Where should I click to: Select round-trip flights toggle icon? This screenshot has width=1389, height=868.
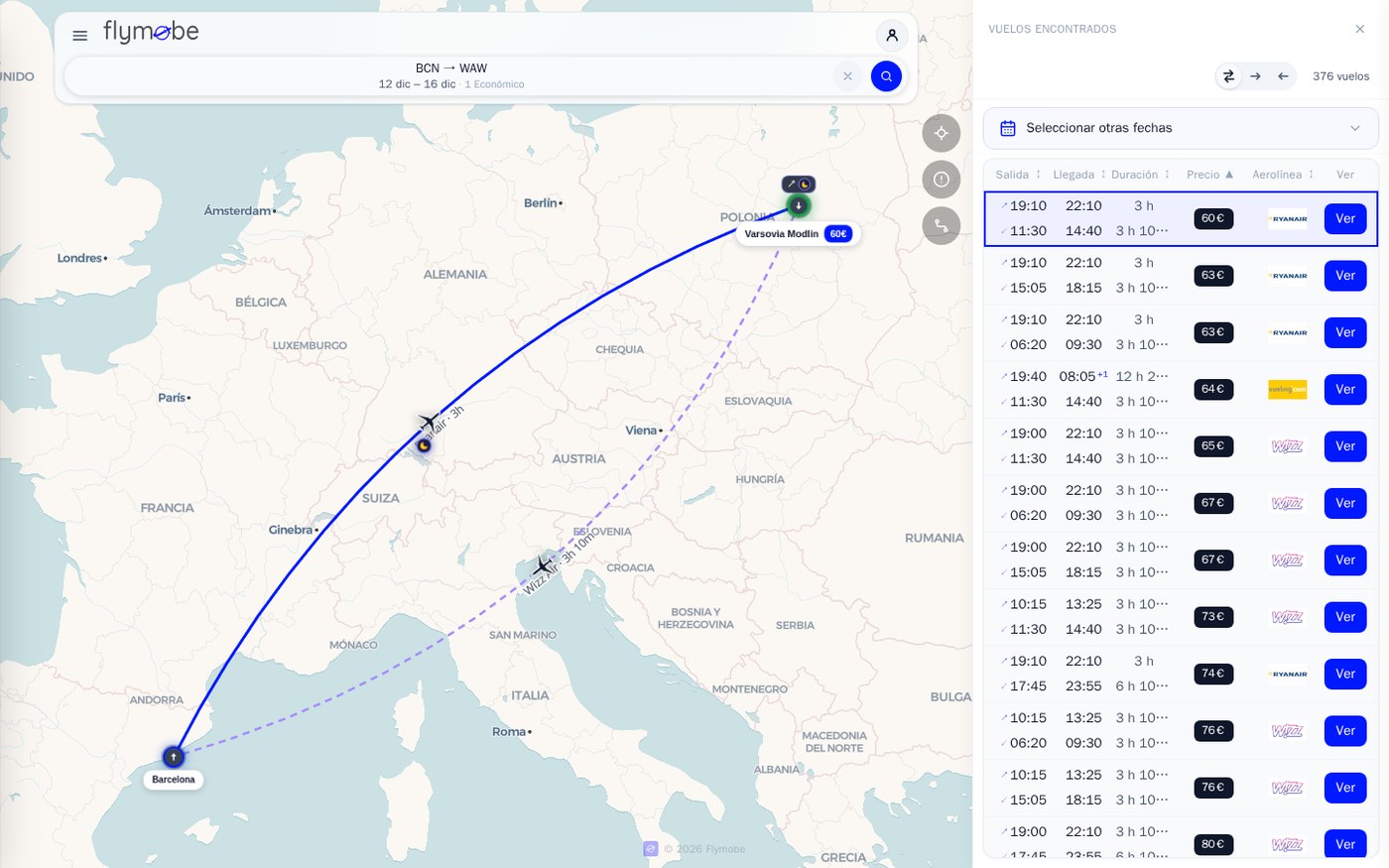(1228, 76)
